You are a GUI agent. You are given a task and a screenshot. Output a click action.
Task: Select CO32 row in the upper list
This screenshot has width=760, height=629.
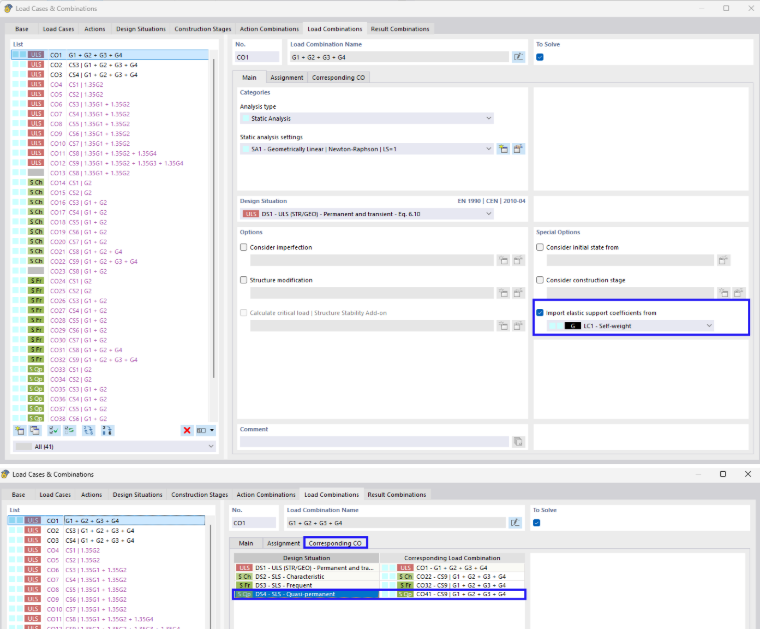(111, 360)
